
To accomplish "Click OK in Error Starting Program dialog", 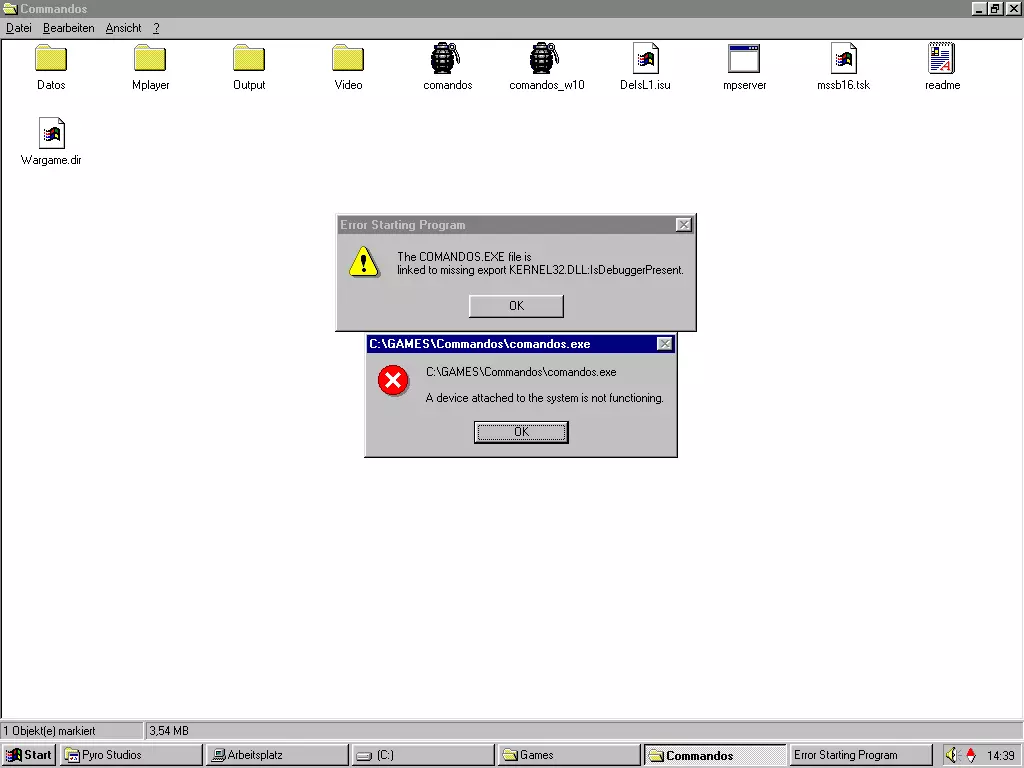I will pyautogui.click(x=516, y=306).
